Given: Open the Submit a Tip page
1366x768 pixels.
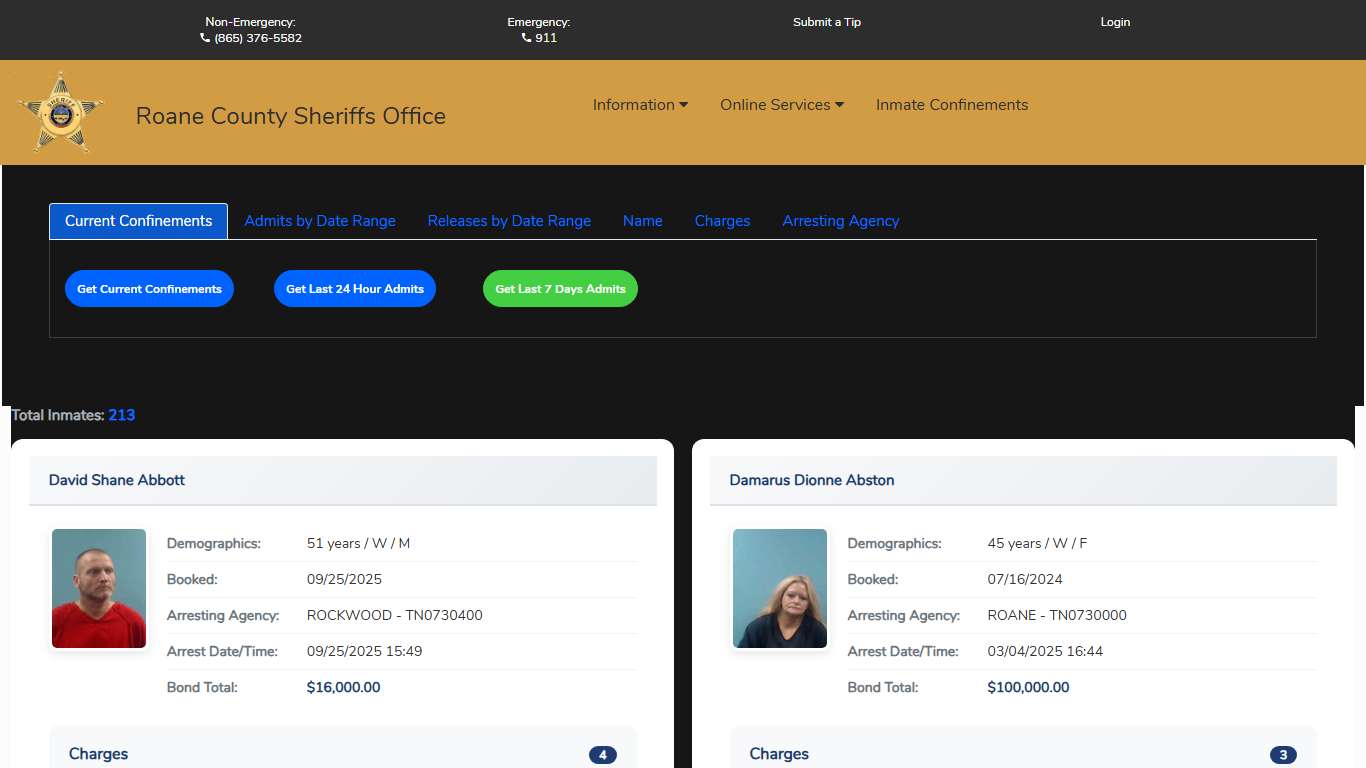Looking at the screenshot, I should click(x=826, y=22).
